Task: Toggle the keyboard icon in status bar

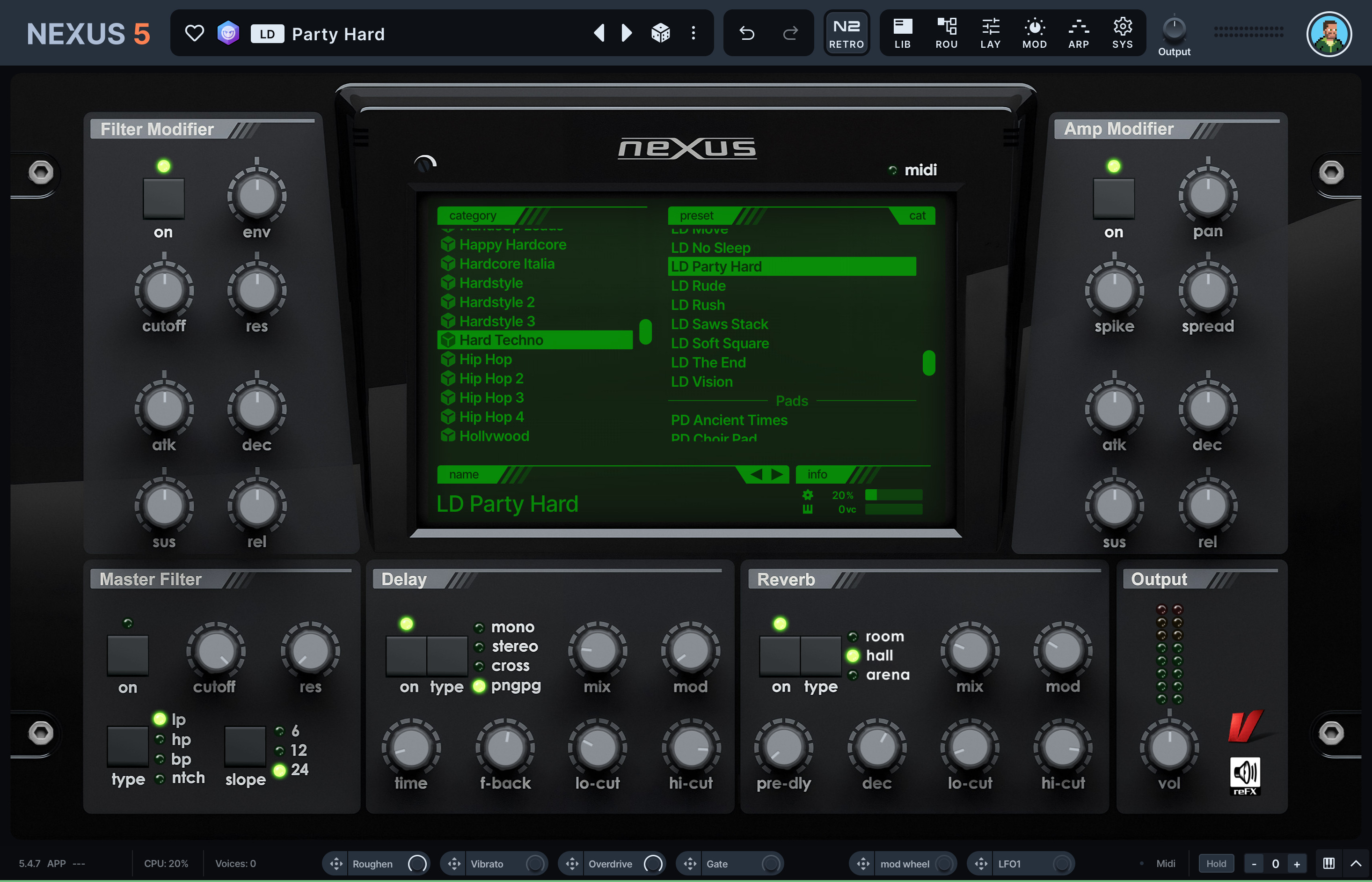Action: click(x=1328, y=863)
